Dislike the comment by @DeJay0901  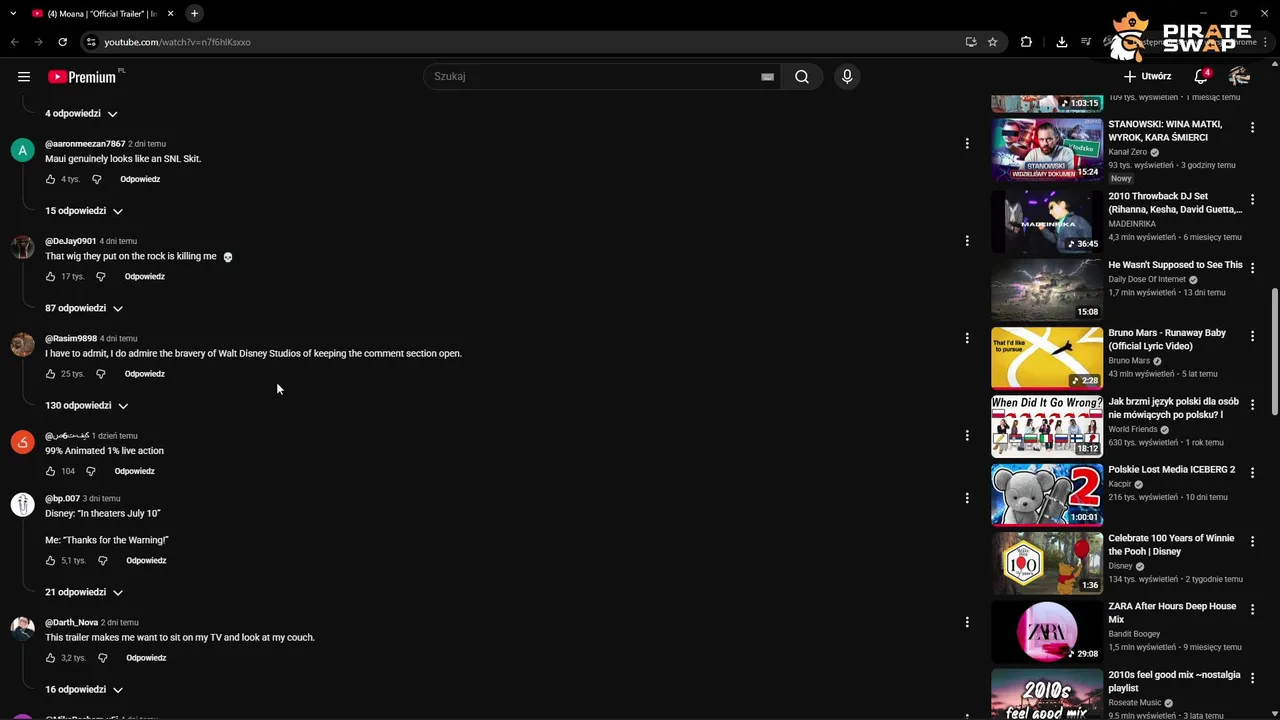[x=100, y=276]
